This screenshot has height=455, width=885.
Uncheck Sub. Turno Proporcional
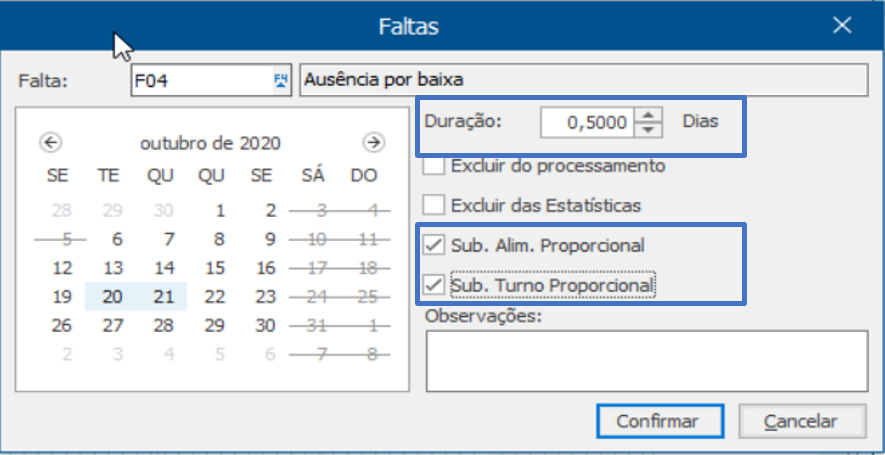point(433,285)
